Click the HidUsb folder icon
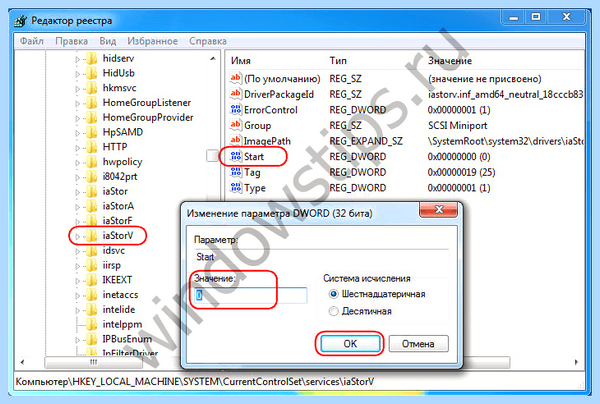 tap(91, 73)
